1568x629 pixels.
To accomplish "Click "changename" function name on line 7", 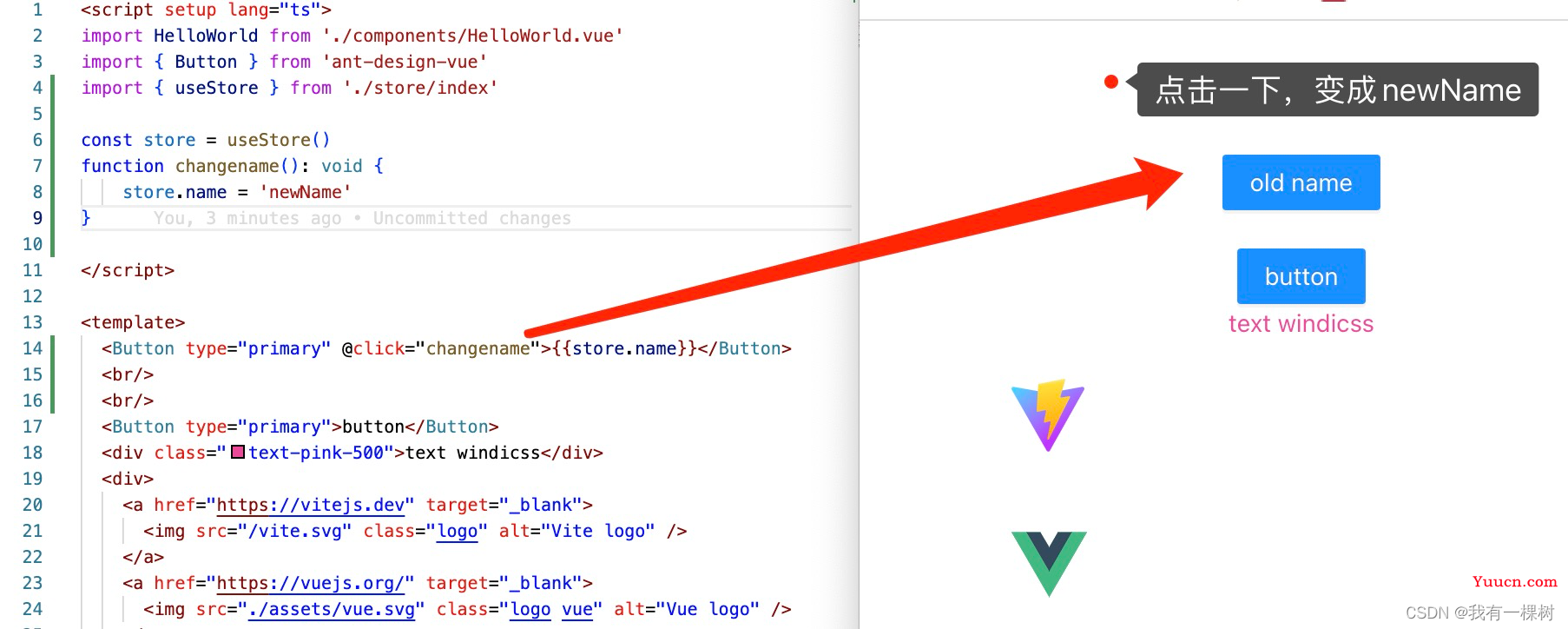I will tap(227, 166).
